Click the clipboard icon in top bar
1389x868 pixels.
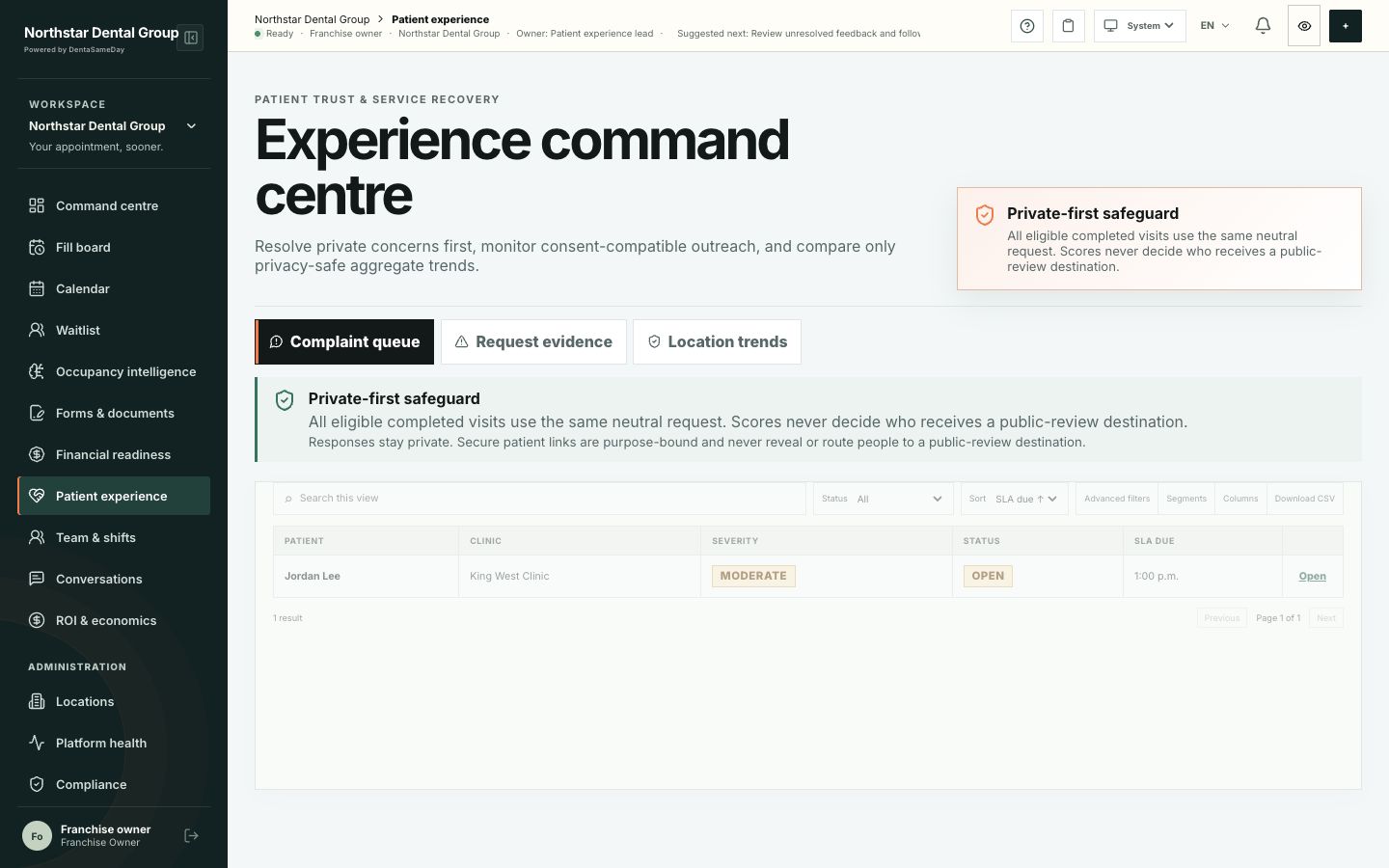click(x=1069, y=26)
